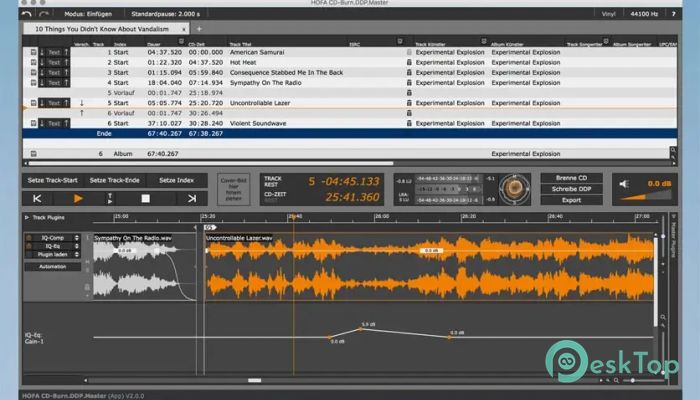
Task: Move Violent Soundwave track up with arrow
Action: pyautogui.click(x=66, y=123)
